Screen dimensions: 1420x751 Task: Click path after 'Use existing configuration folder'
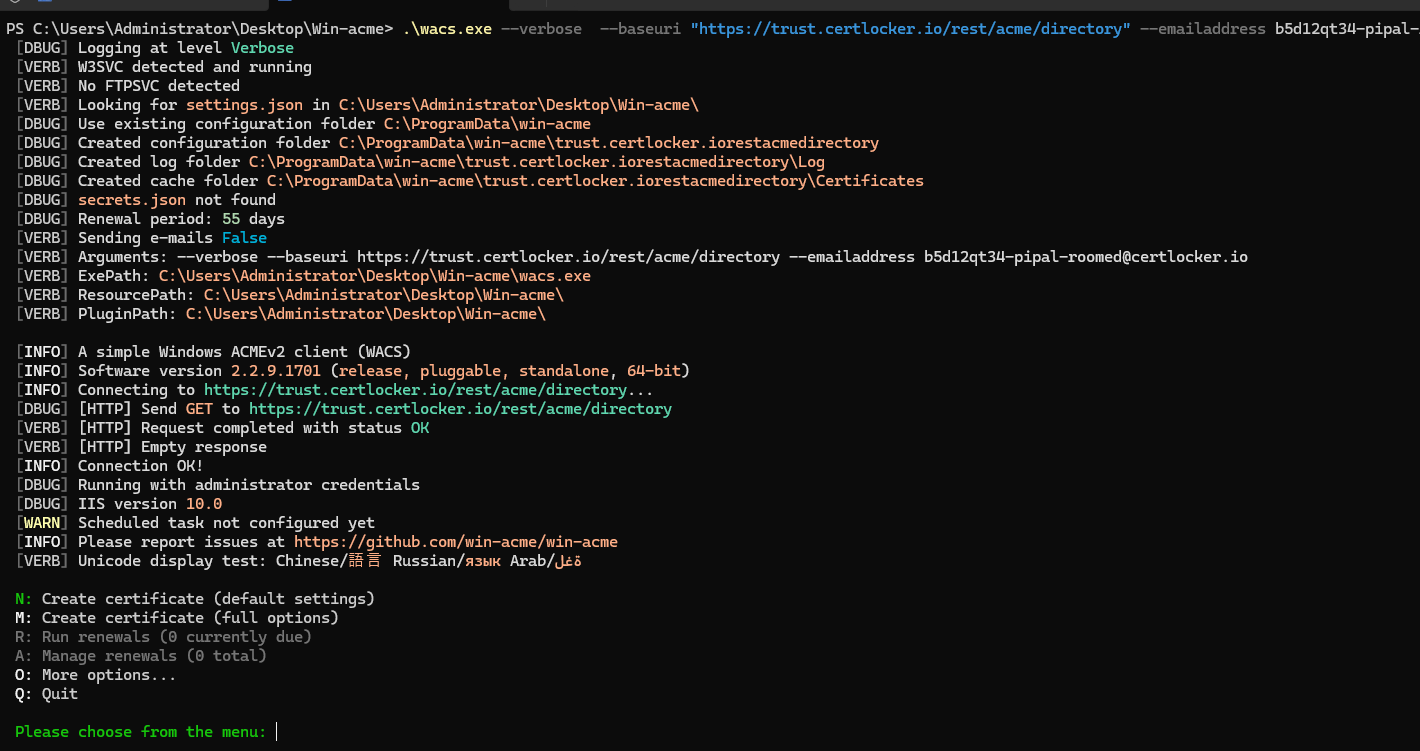point(487,124)
